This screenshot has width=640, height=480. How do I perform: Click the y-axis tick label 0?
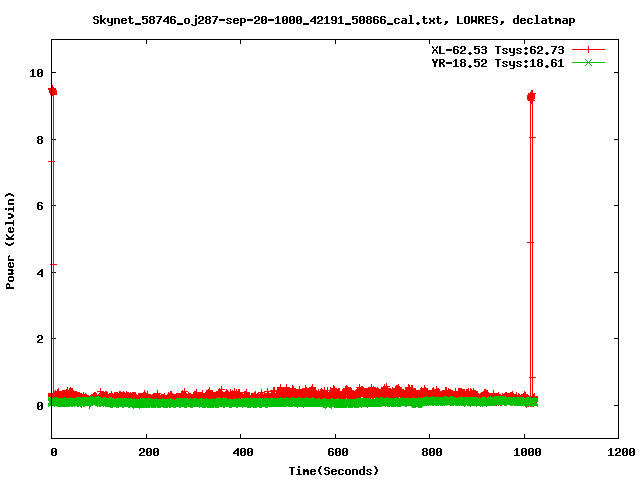[x=40, y=406]
